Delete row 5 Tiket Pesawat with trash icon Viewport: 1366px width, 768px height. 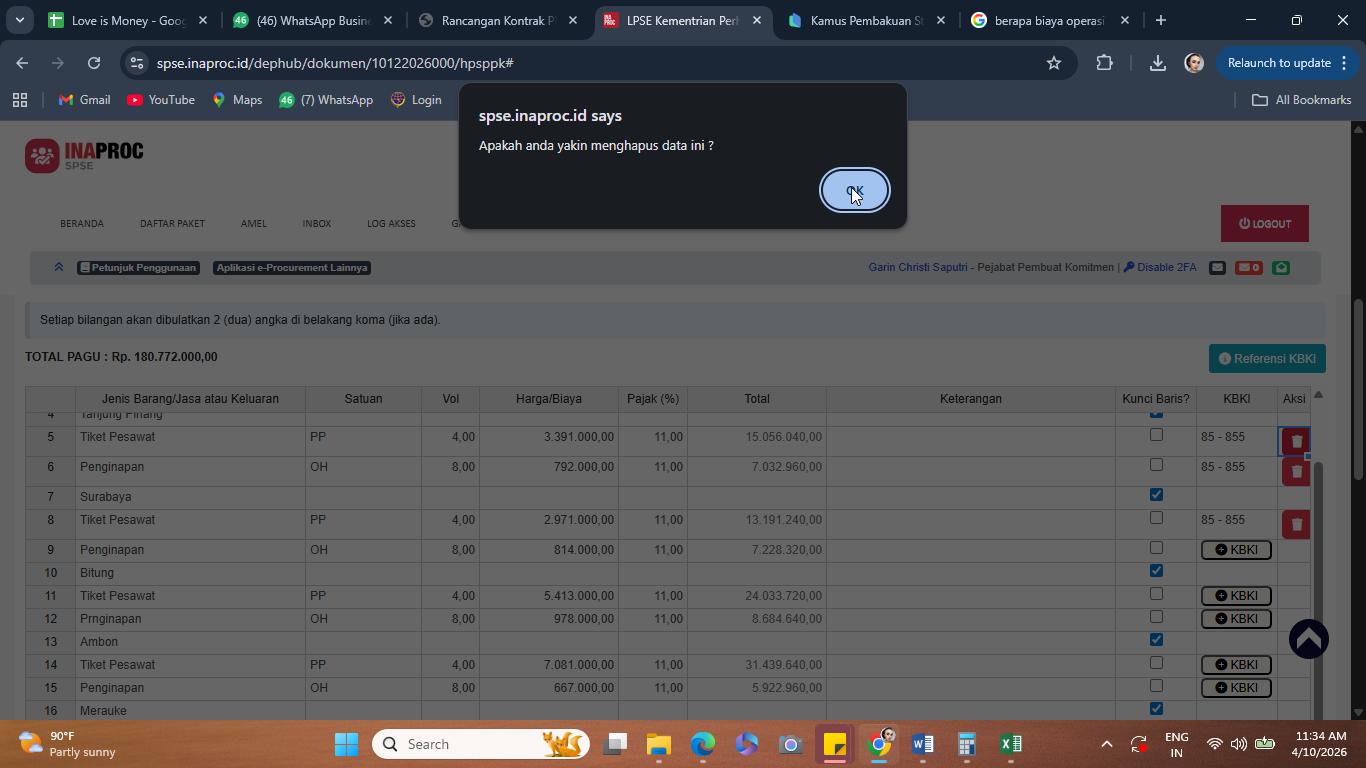1296,441
